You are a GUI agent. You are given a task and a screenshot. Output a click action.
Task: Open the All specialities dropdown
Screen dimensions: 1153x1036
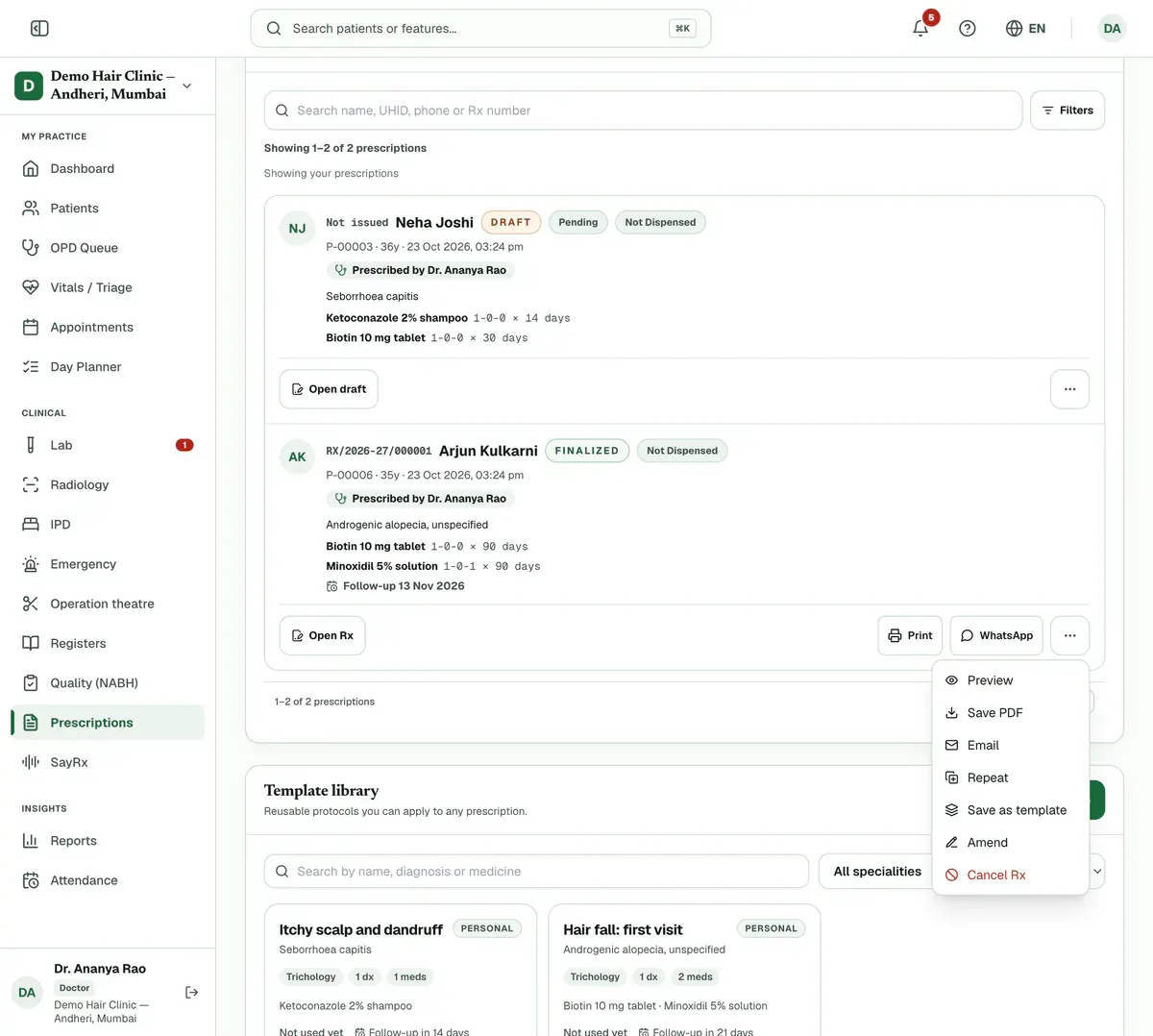pyautogui.click(x=877, y=872)
